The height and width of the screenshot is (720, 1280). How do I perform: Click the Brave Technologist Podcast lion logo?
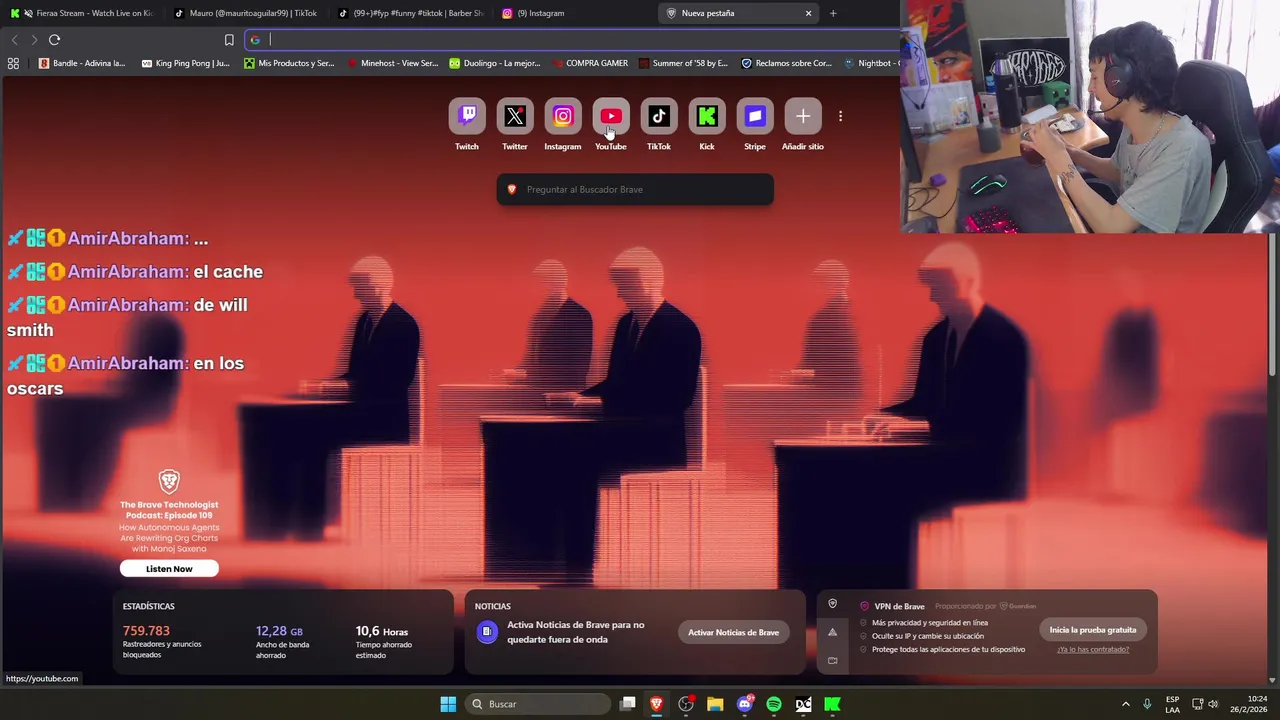[169, 482]
